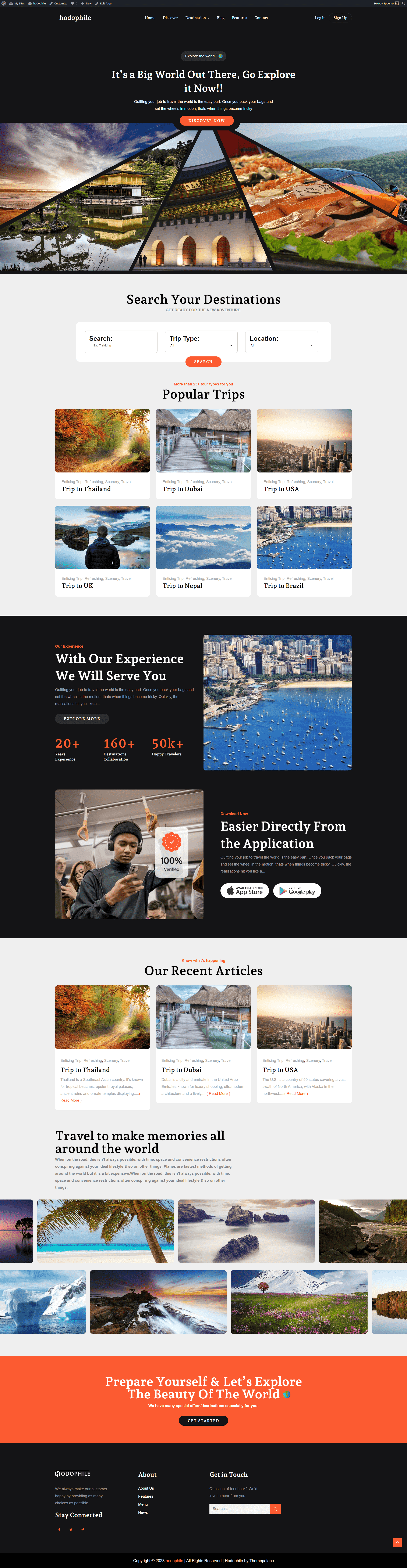The height and width of the screenshot is (1568, 407).
Task: Open the Trip to Nepal thumbnail
Action: coord(203,537)
